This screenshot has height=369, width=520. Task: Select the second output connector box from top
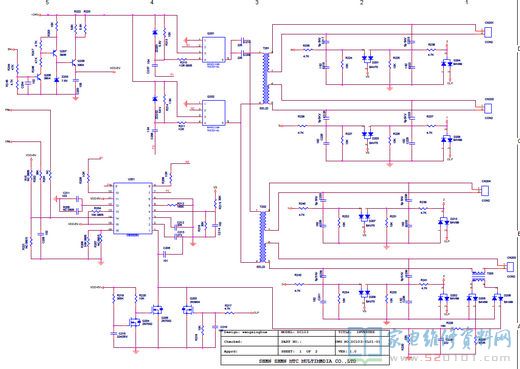[488, 108]
